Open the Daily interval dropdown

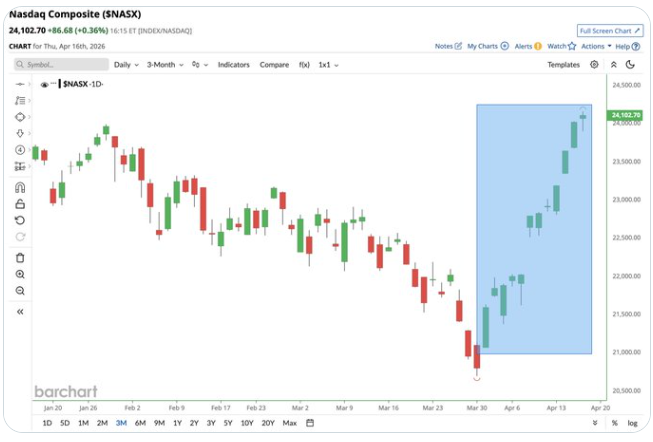(x=126, y=64)
